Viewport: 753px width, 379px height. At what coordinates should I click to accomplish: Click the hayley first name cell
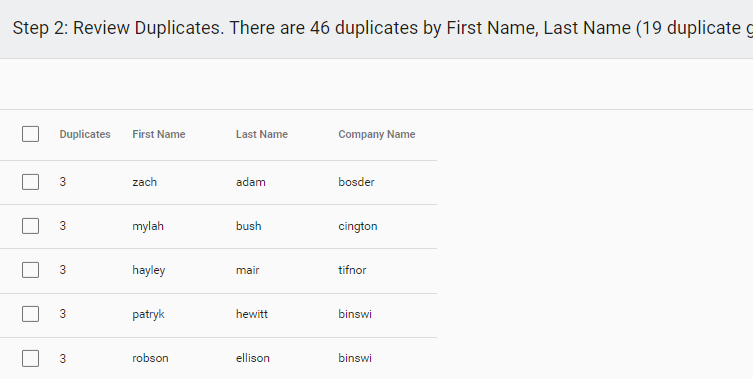tap(149, 270)
